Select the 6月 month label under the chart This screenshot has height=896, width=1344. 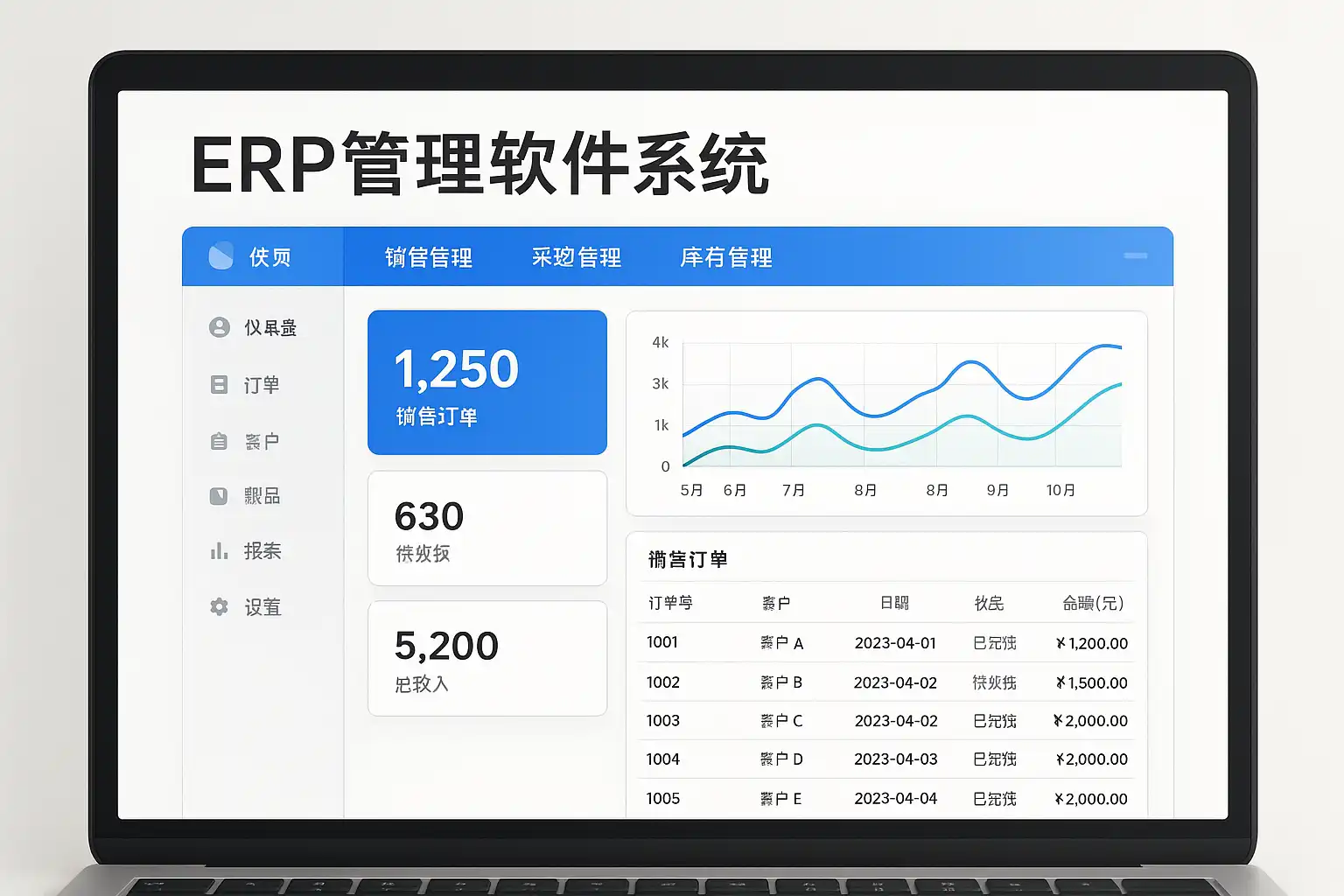point(735,490)
